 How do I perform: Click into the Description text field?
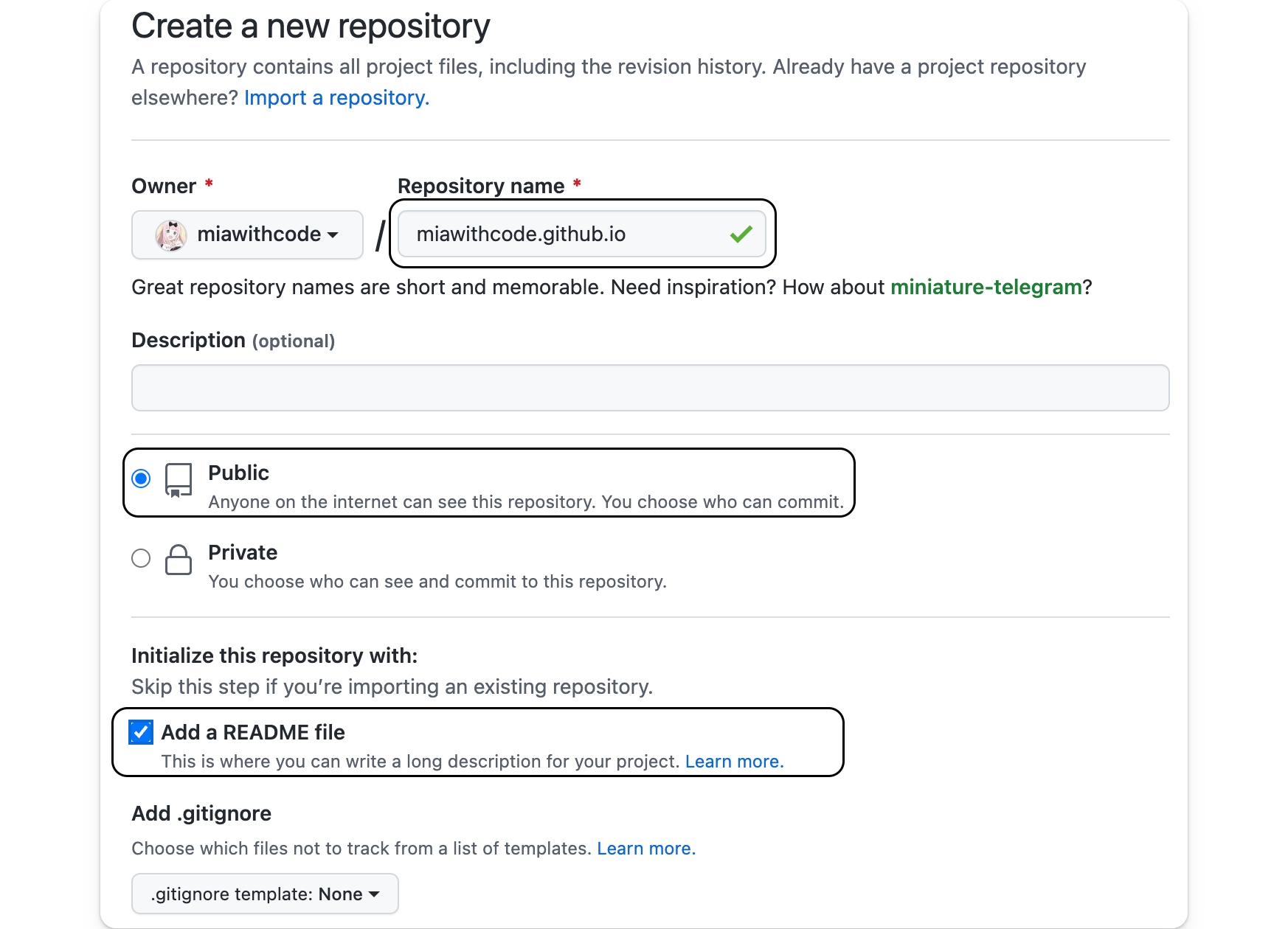(650, 388)
